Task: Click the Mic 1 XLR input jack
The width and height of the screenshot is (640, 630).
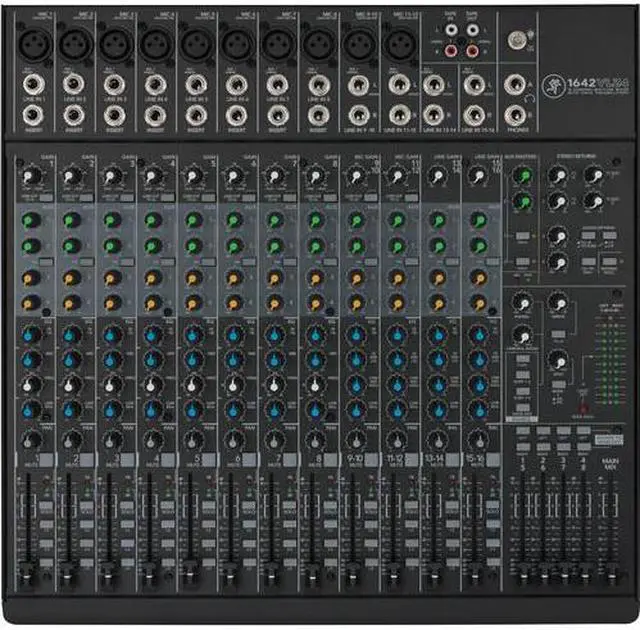Action: click(32, 43)
